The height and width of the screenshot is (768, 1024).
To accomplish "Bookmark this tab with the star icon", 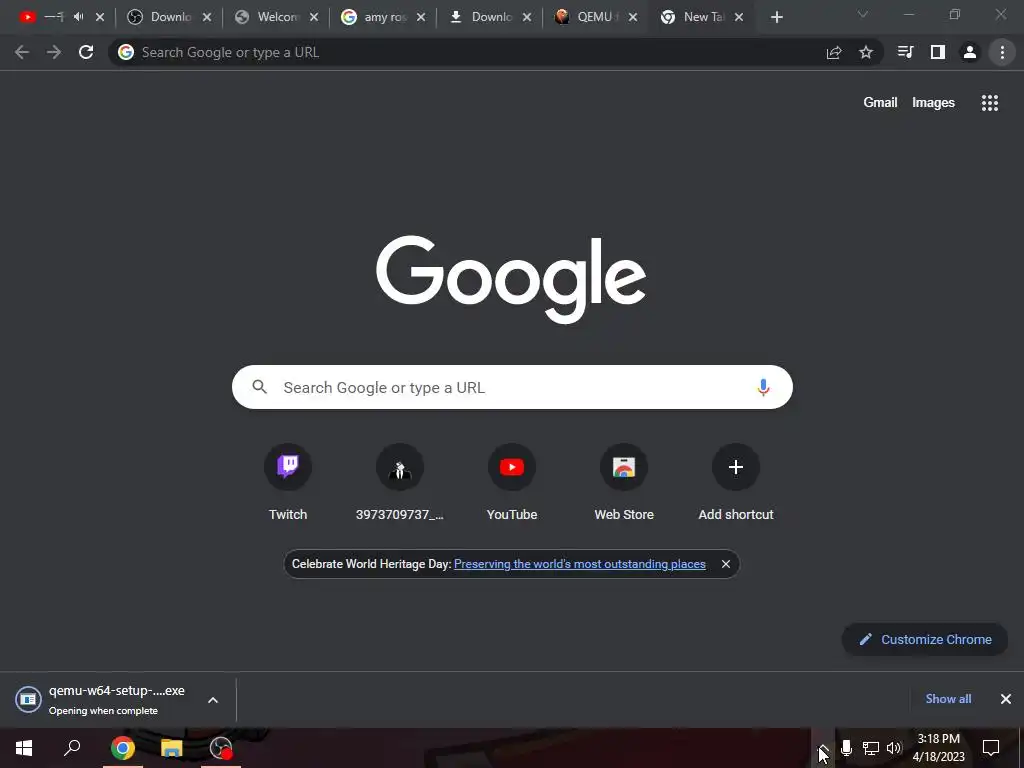I will pos(866,52).
